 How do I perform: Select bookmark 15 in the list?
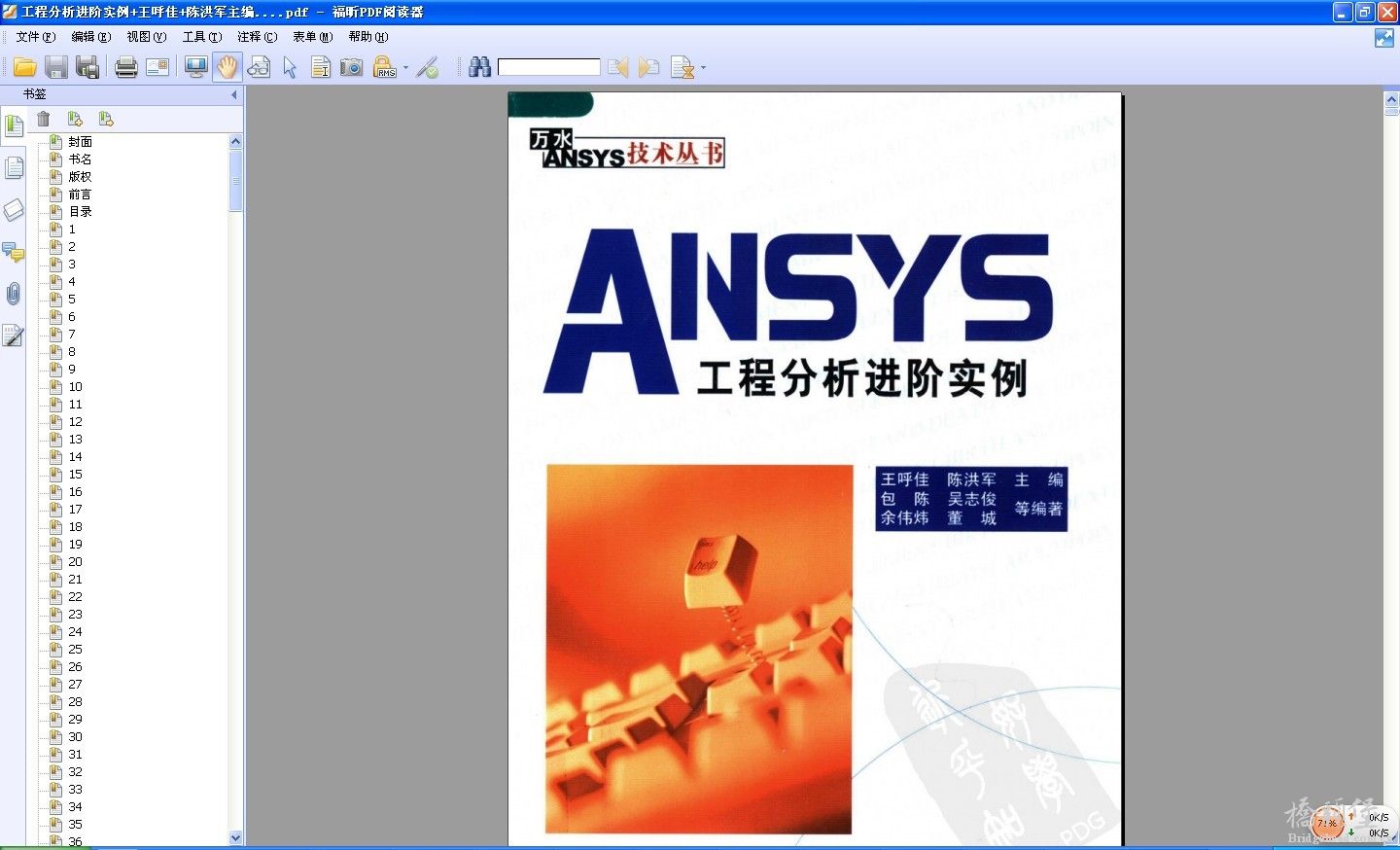(x=76, y=475)
